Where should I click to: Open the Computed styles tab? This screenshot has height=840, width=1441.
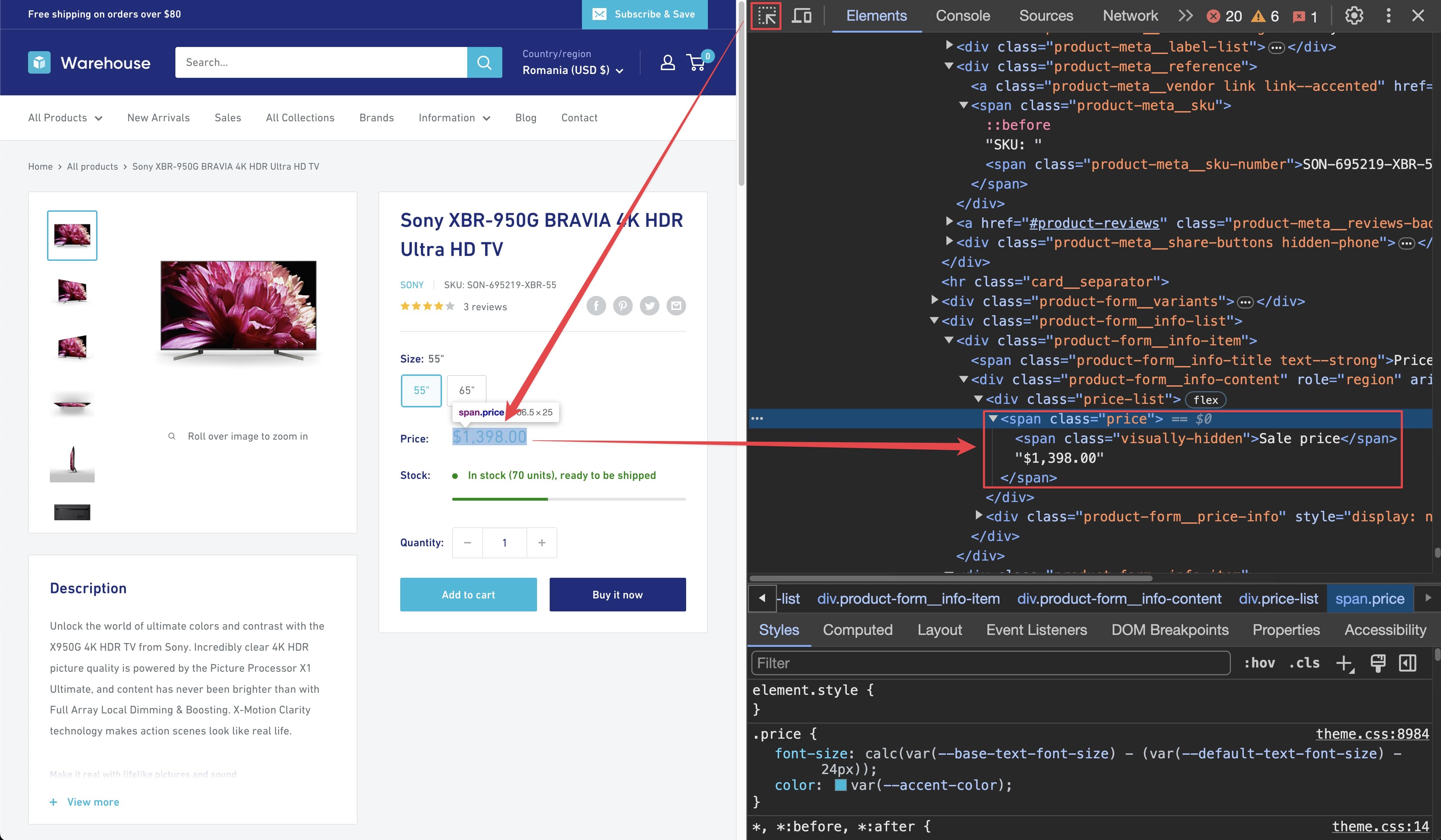tap(857, 630)
